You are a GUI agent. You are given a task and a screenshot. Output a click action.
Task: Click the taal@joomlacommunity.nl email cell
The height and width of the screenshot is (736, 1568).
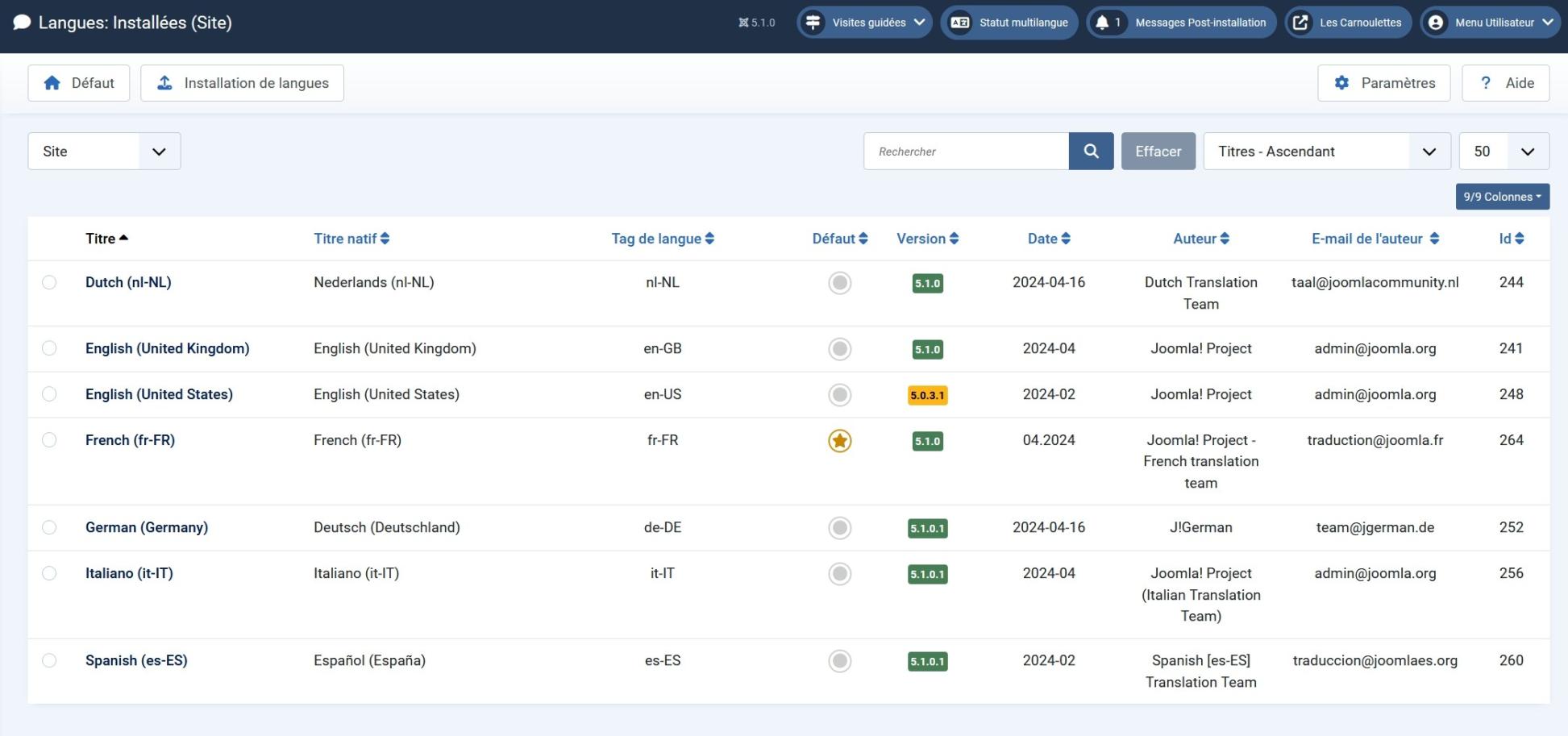point(1375,282)
